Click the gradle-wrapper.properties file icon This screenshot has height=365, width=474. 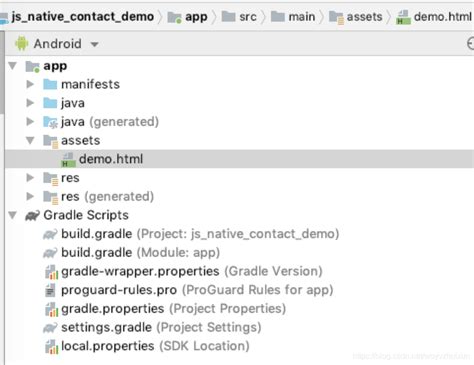coord(51,272)
